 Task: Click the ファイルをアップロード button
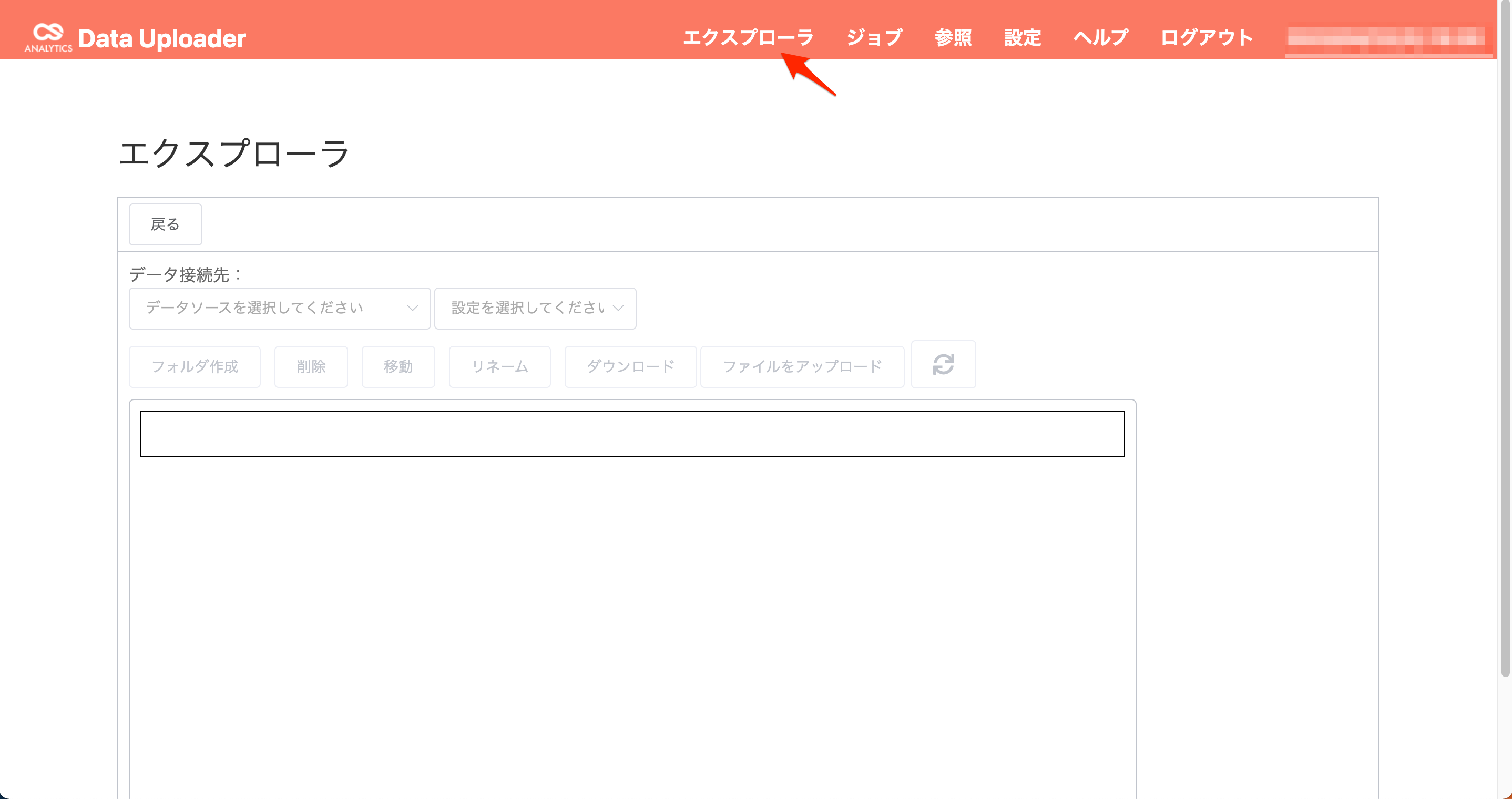tap(802, 367)
